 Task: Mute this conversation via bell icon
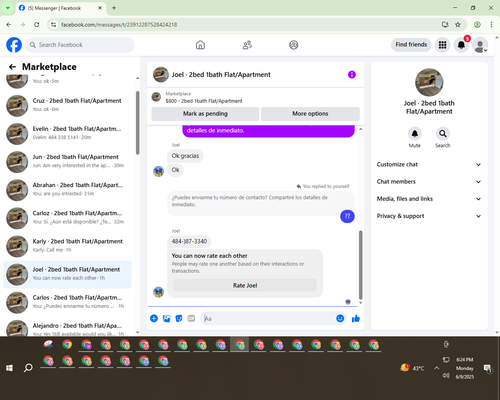[x=415, y=134]
